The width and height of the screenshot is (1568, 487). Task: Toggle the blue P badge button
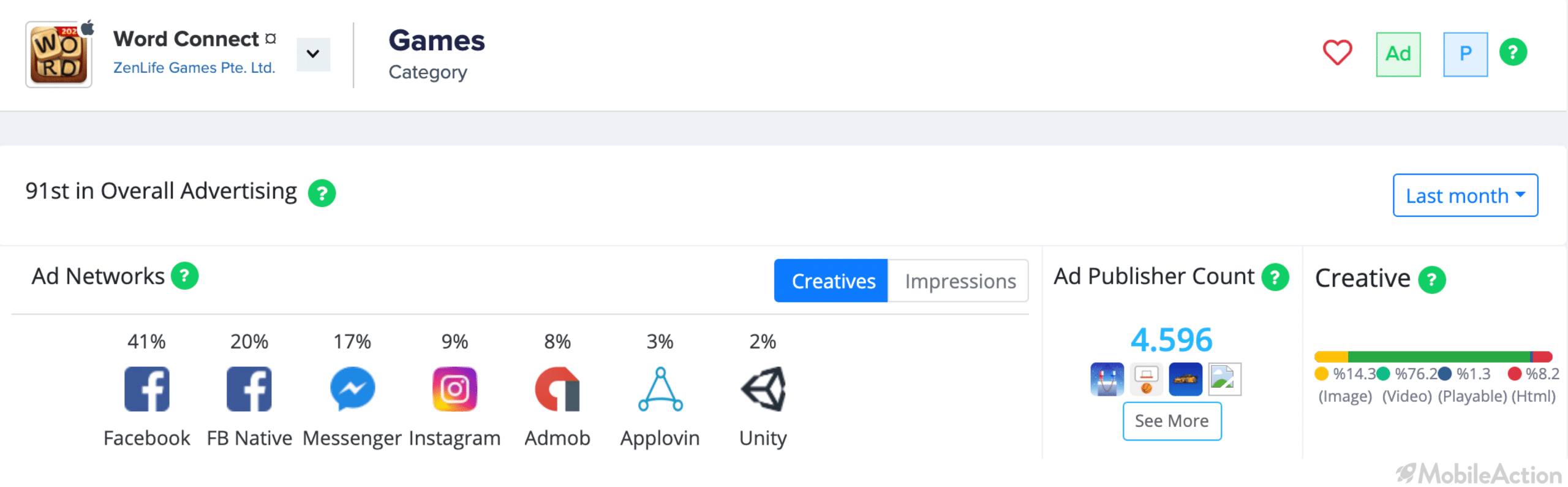click(1466, 54)
